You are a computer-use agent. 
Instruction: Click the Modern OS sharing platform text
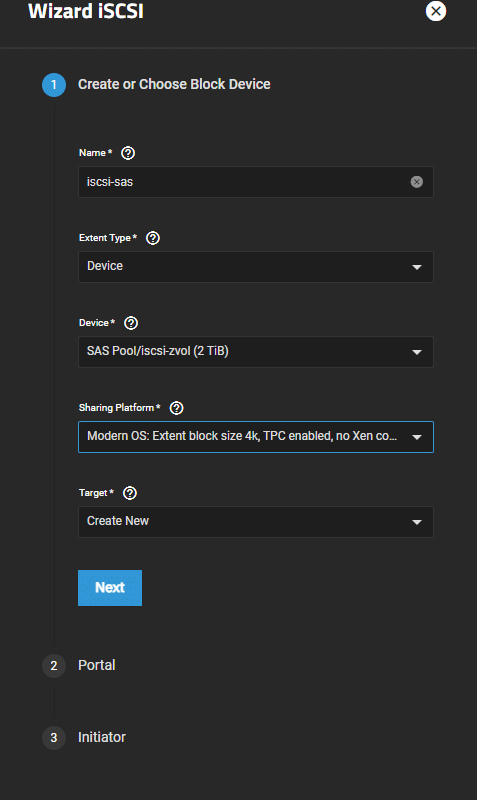pos(242,436)
